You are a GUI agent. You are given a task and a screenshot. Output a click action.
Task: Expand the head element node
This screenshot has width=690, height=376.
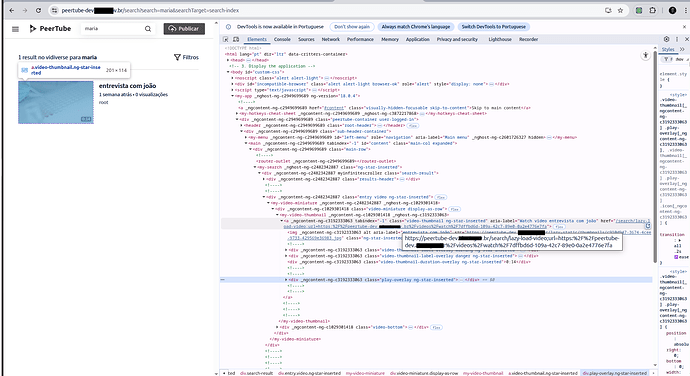pyautogui.click(x=228, y=60)
